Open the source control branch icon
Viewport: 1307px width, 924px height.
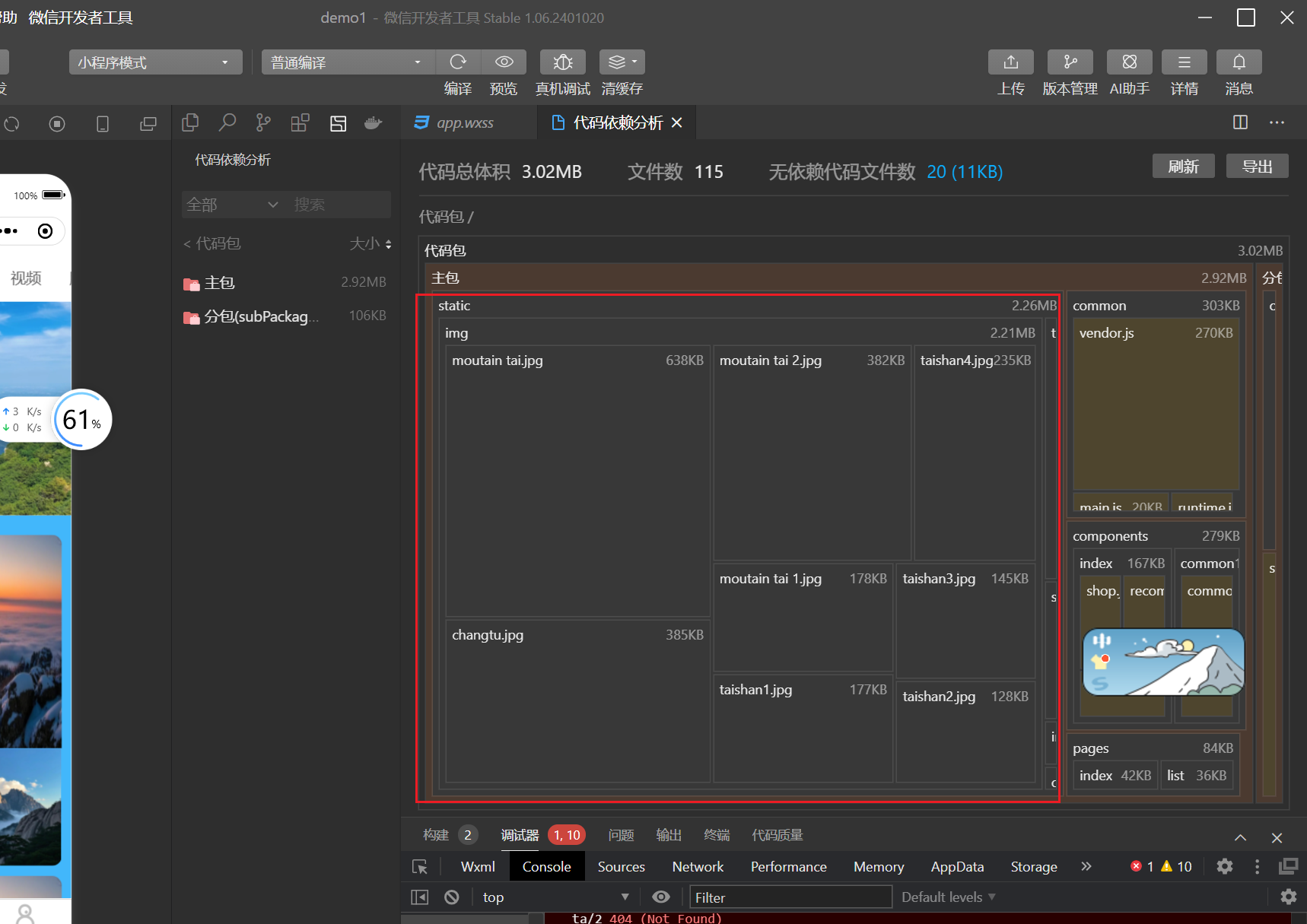pyautogui.click(x=263, y=122)
